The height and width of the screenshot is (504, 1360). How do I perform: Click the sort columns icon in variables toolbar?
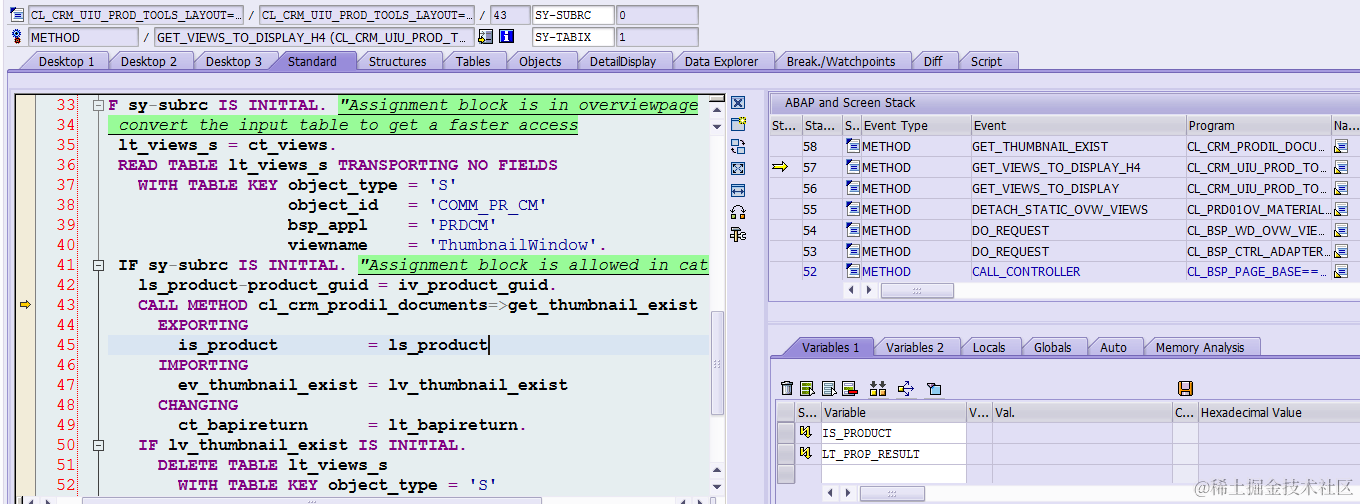[x=879, y=388]
